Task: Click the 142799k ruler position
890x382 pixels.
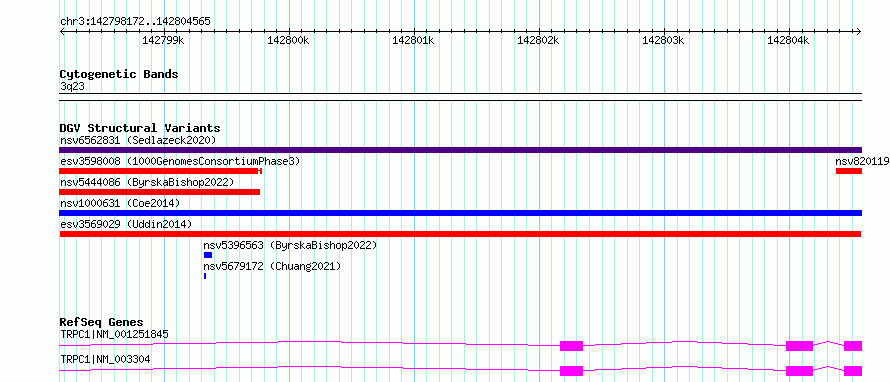Action: click(163, 40)
